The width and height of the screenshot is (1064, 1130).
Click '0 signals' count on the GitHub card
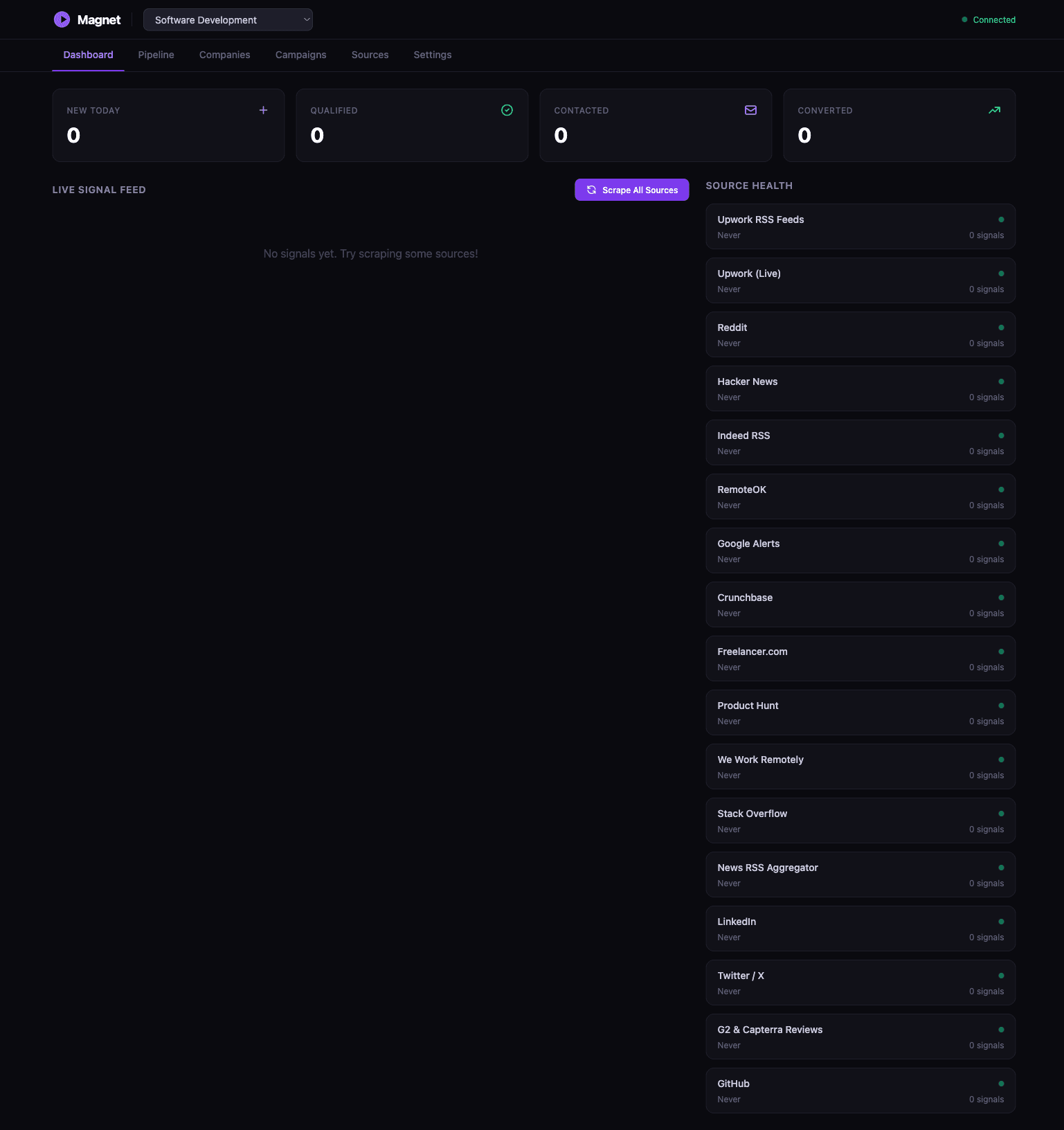(986, 1100)
